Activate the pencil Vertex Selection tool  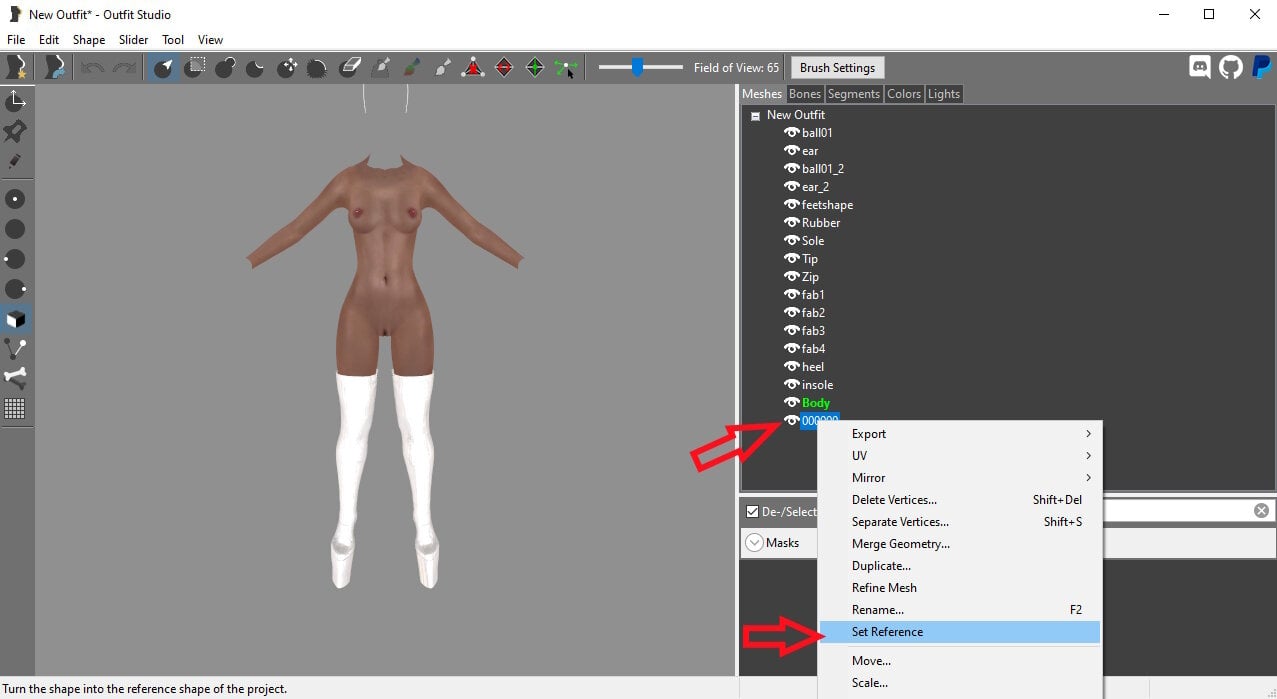click(x=15, y=161)
